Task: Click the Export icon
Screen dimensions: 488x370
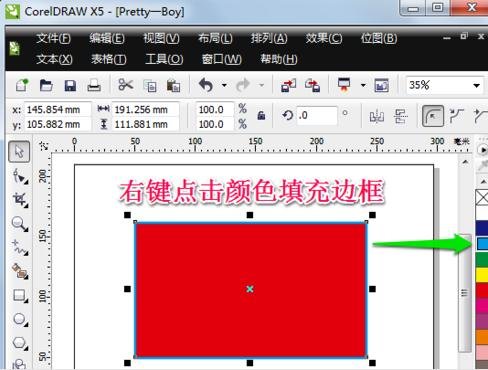Action: pos(312,85)
